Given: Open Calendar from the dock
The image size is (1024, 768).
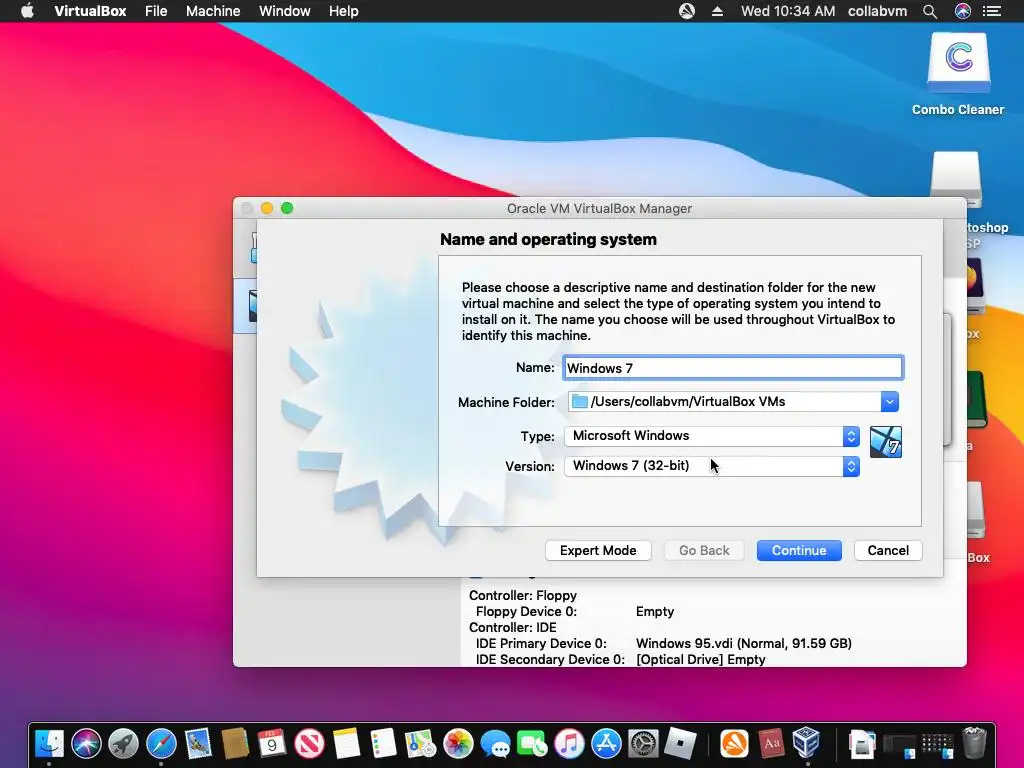Looking at the screenshot, I should point(272,743).
